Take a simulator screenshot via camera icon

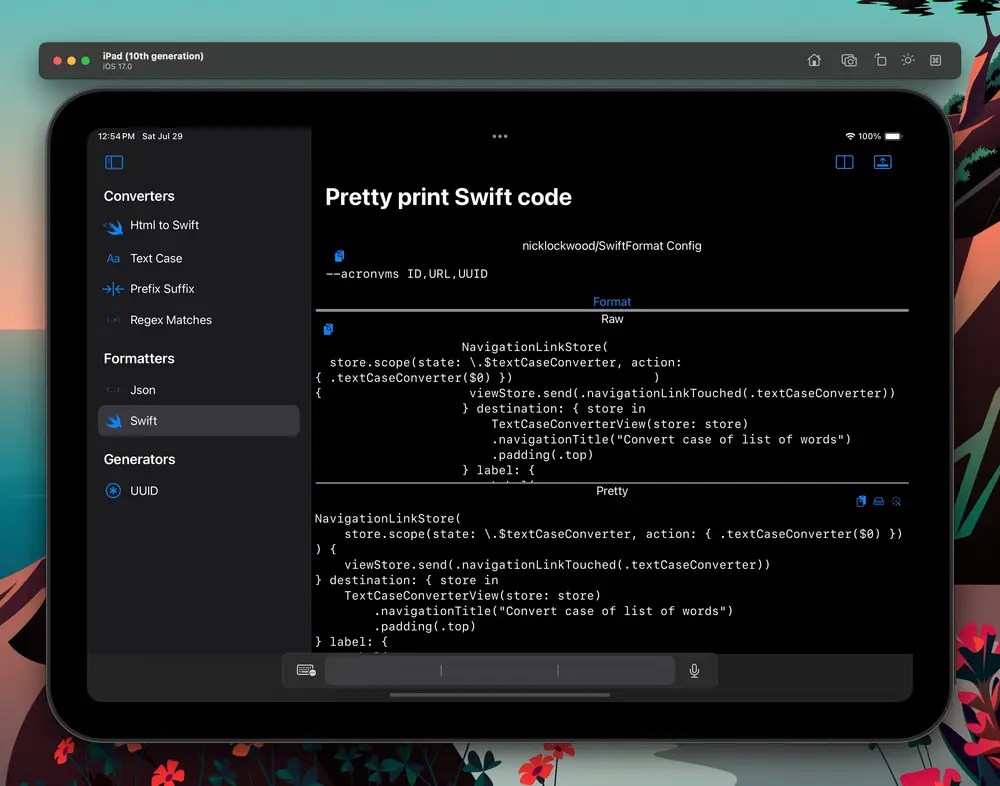pyautogui.click(x=849, y=60)
